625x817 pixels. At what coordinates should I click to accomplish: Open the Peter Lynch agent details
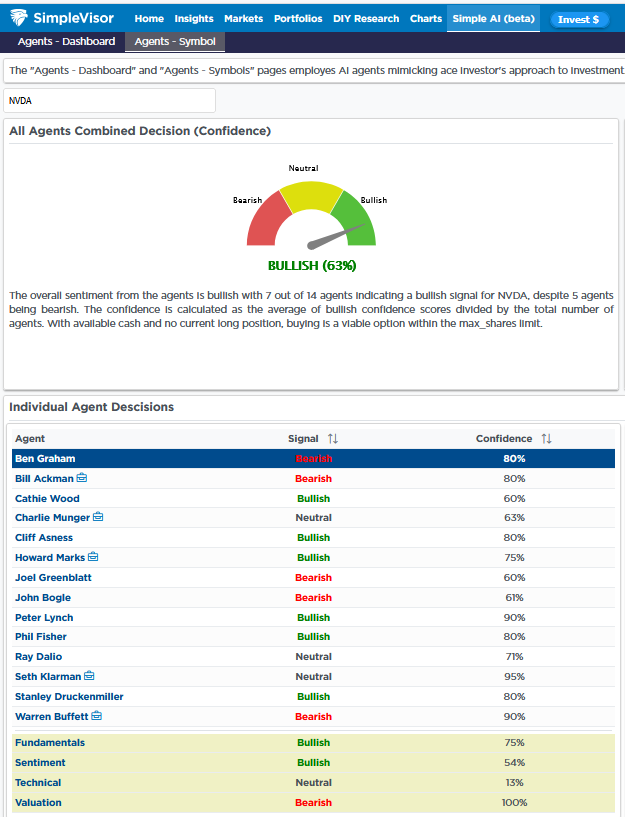click(44, 618)
